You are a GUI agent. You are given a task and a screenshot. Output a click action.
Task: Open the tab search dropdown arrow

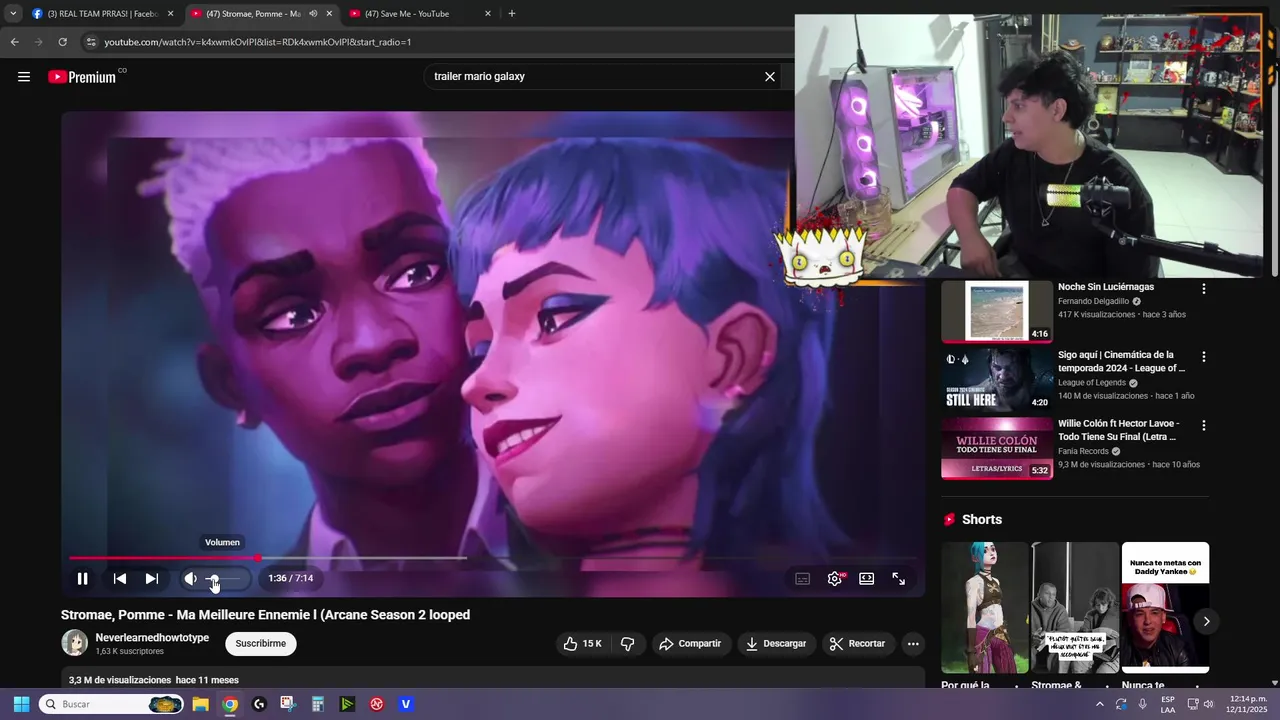pos(13,14)
